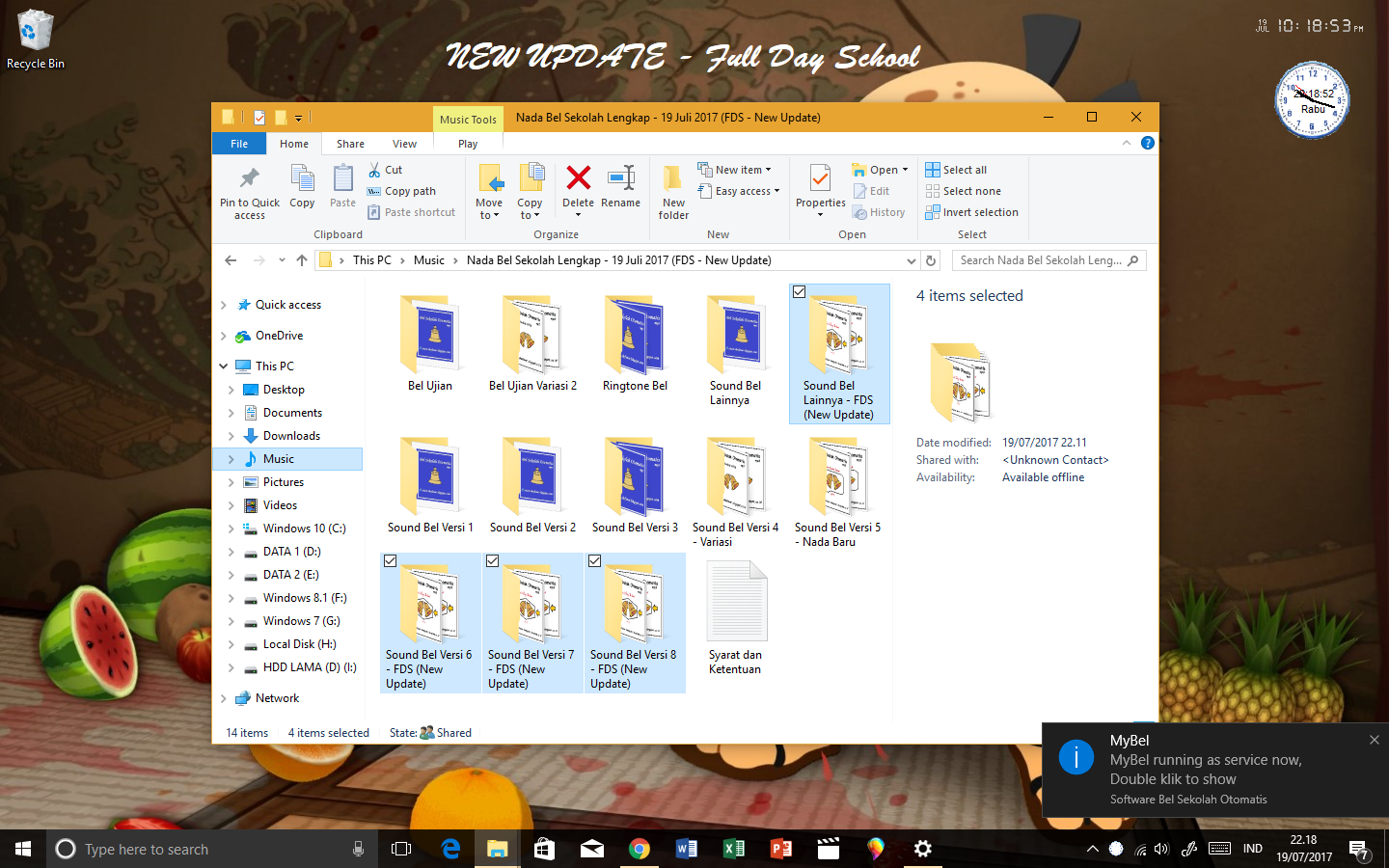Collapse the ribbon with chevron arrow
1389x868 pixels.
pyautogui.click(x=1126, y=143)
